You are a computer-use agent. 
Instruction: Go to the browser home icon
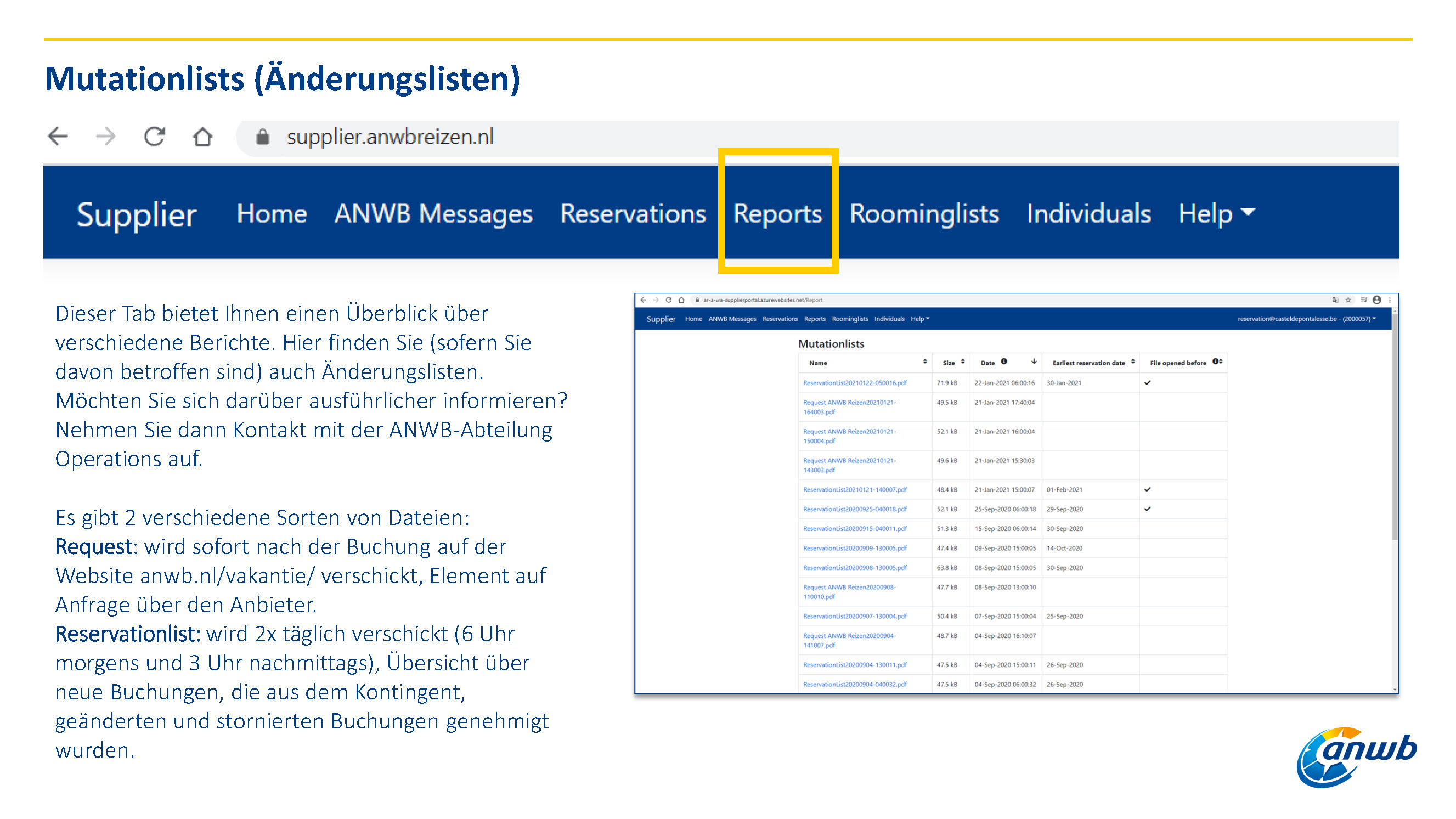coord(202,137)
